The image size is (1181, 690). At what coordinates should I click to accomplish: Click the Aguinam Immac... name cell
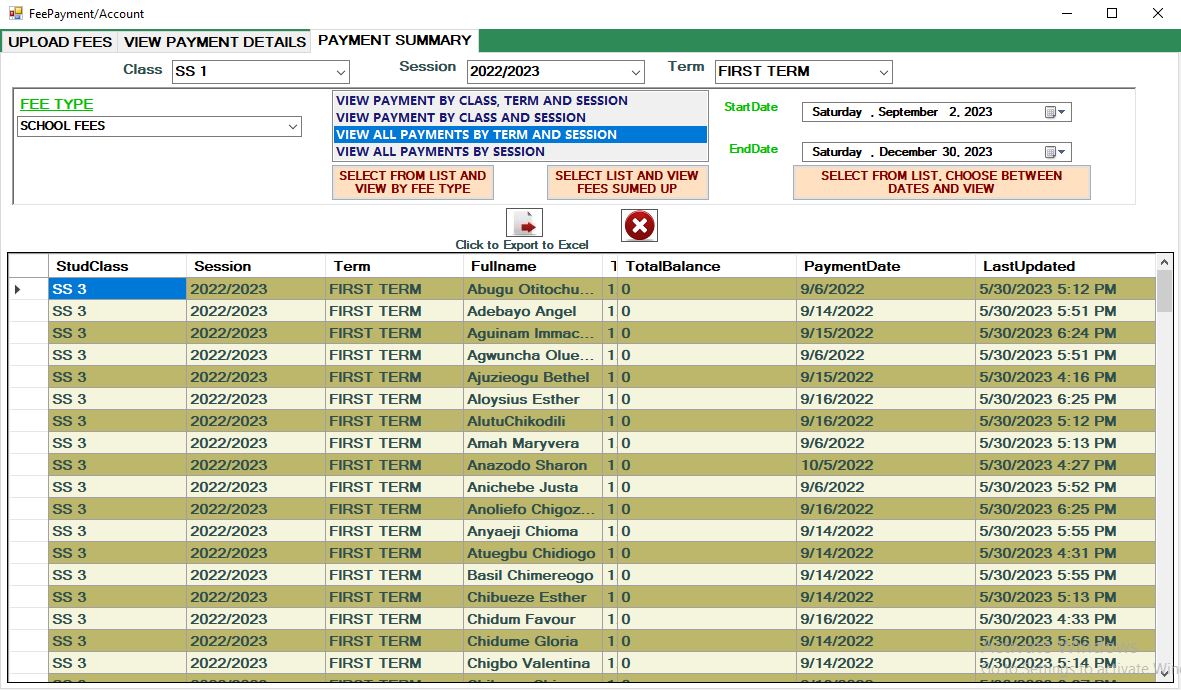pyautogui.click(x=533, y=333)
